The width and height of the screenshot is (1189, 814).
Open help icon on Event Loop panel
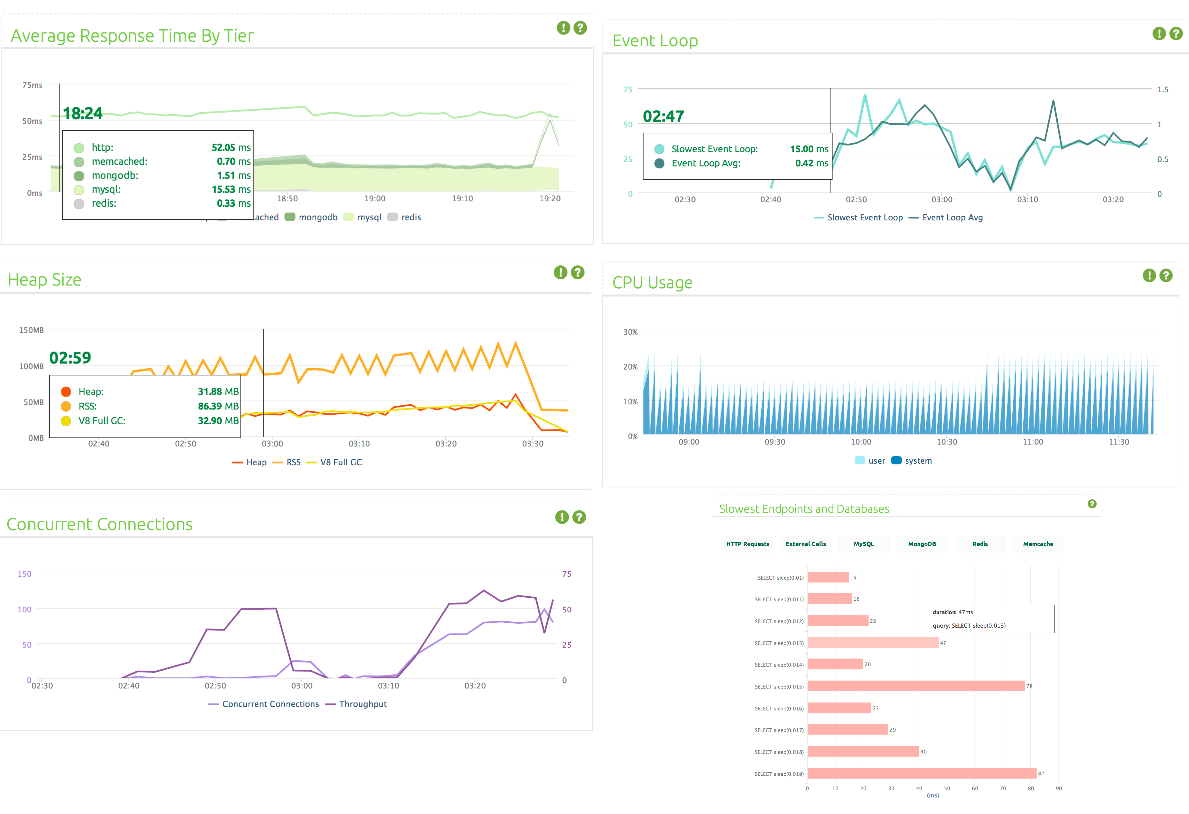tap(1176, 33)
